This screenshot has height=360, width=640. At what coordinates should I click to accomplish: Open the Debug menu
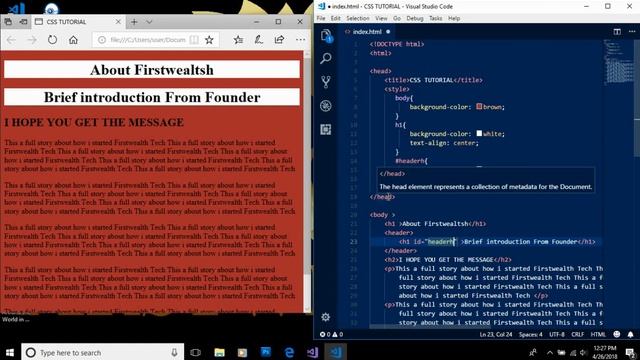pos(415,18)
